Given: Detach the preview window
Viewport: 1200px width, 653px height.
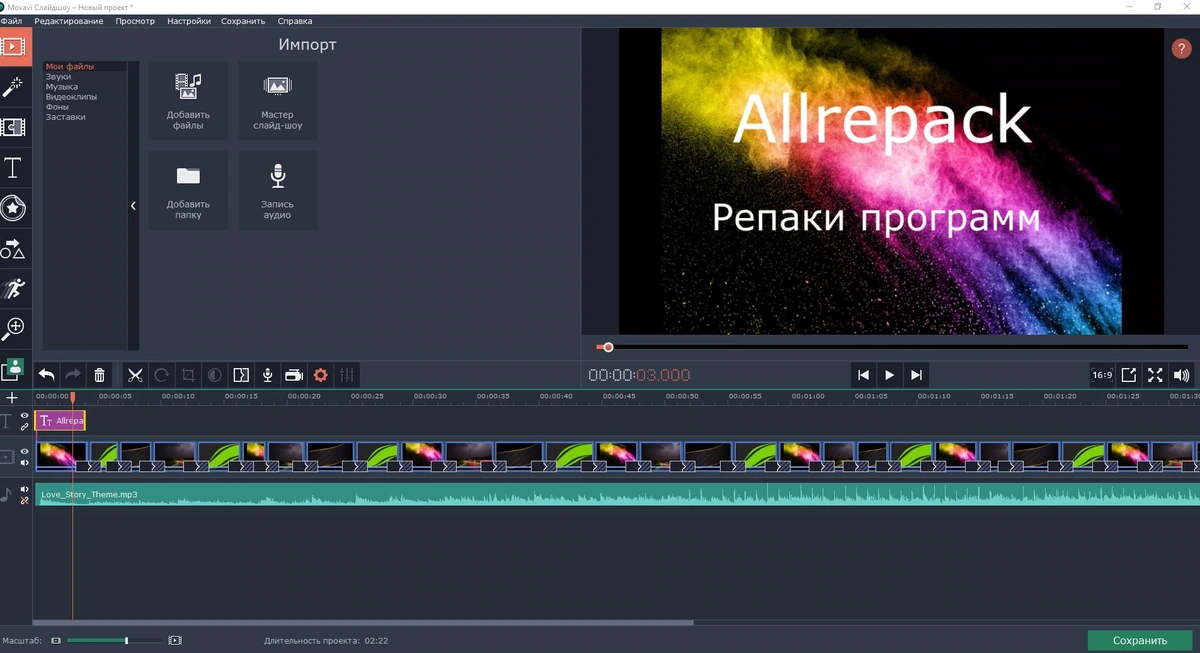Looking at the screenshot, I should click(x=1128, y=375).
